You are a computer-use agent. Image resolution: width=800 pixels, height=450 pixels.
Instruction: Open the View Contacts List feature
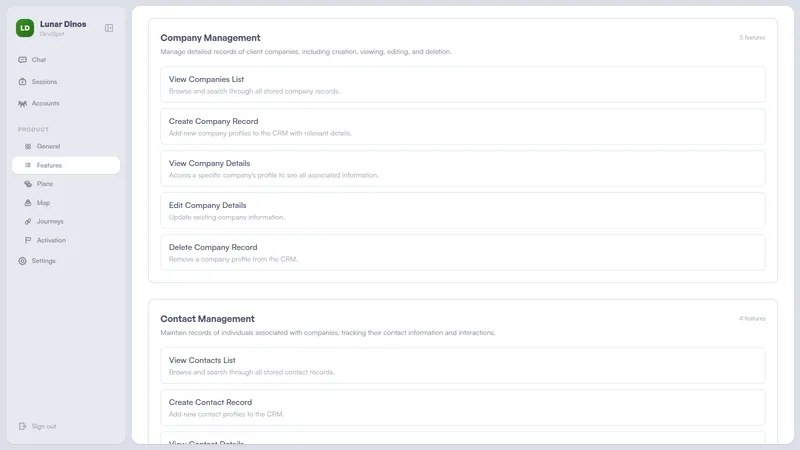click(463, 366)
